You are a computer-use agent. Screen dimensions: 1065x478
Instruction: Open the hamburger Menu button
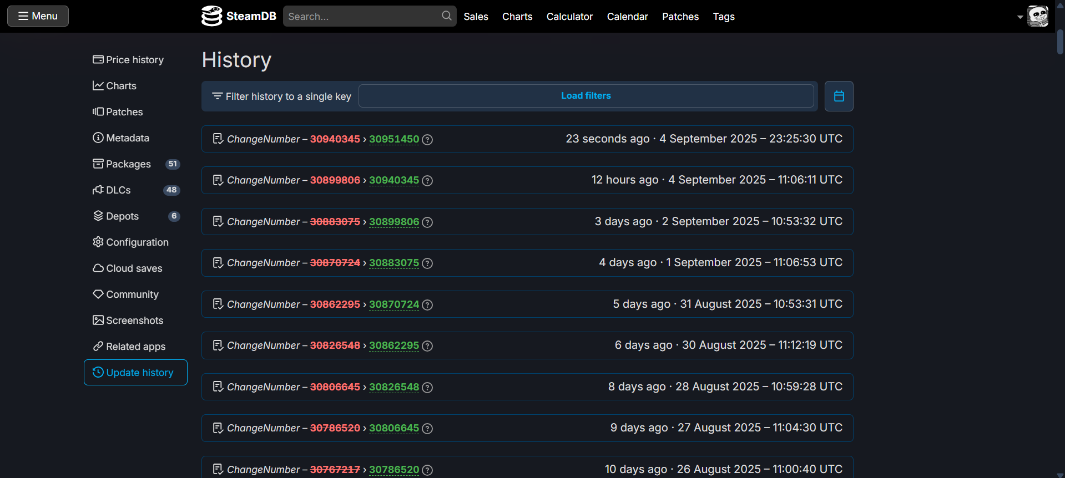tap(38, 16)
